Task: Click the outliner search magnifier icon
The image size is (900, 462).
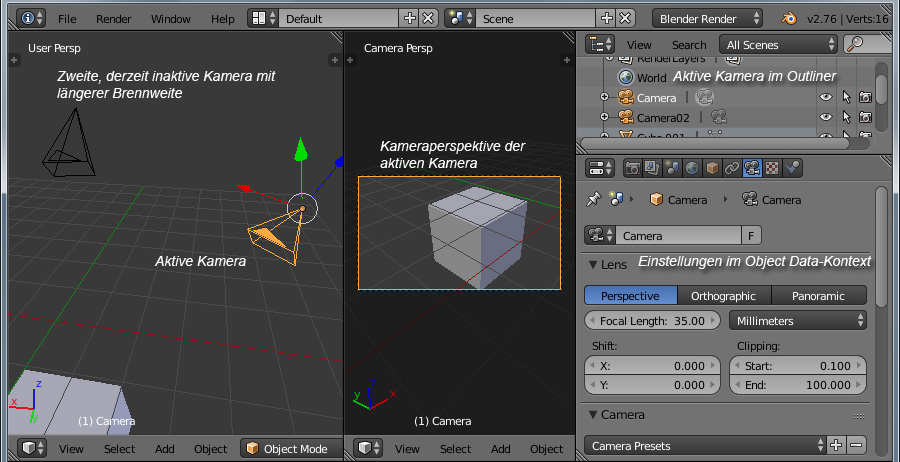Action: [x=855, y=44]
